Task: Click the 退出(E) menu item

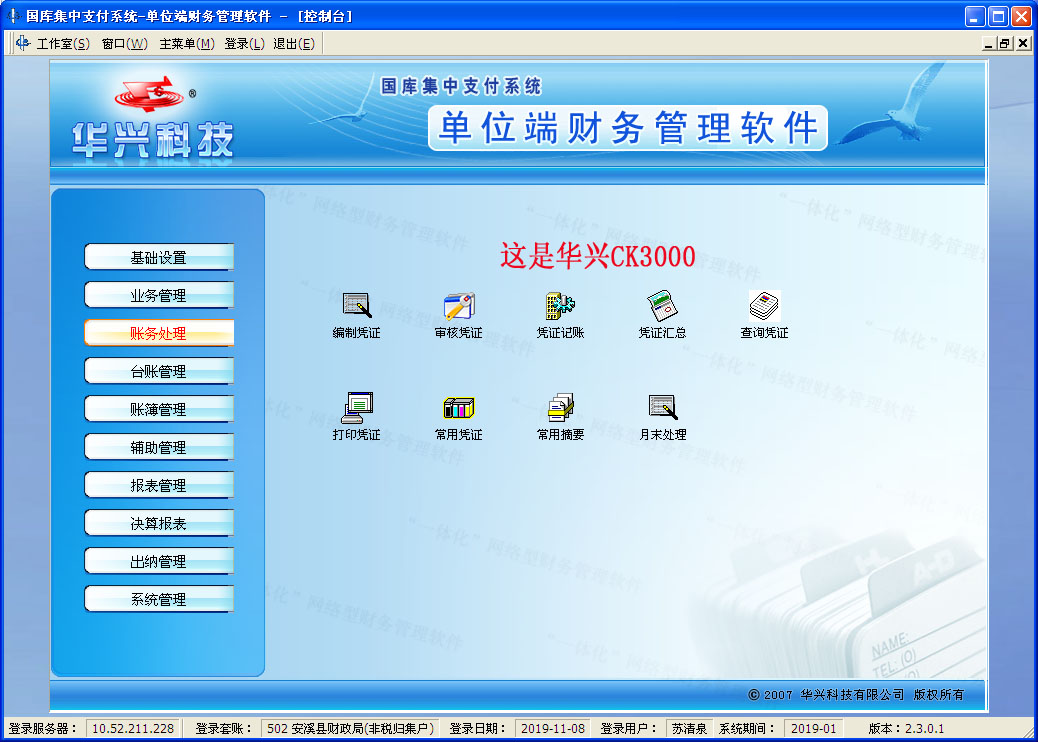Action: tap(294, 44)
